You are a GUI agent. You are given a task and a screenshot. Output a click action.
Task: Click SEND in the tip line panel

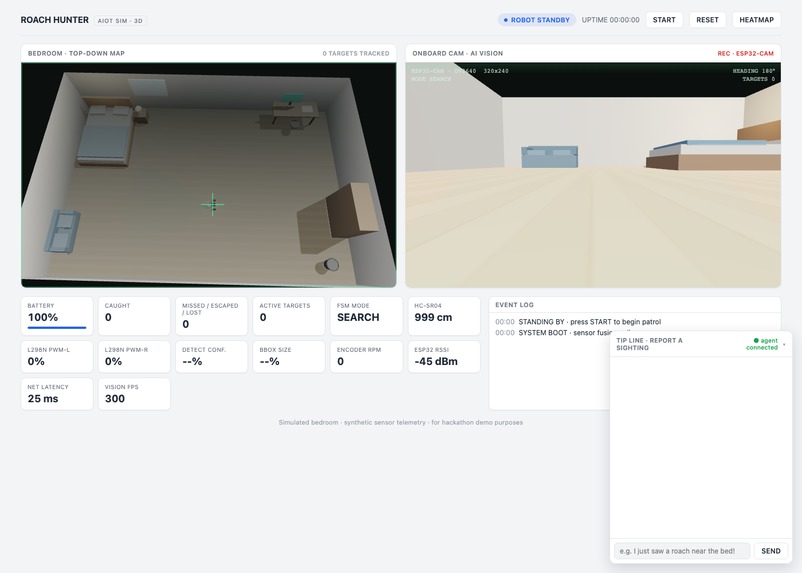point(771,551)
